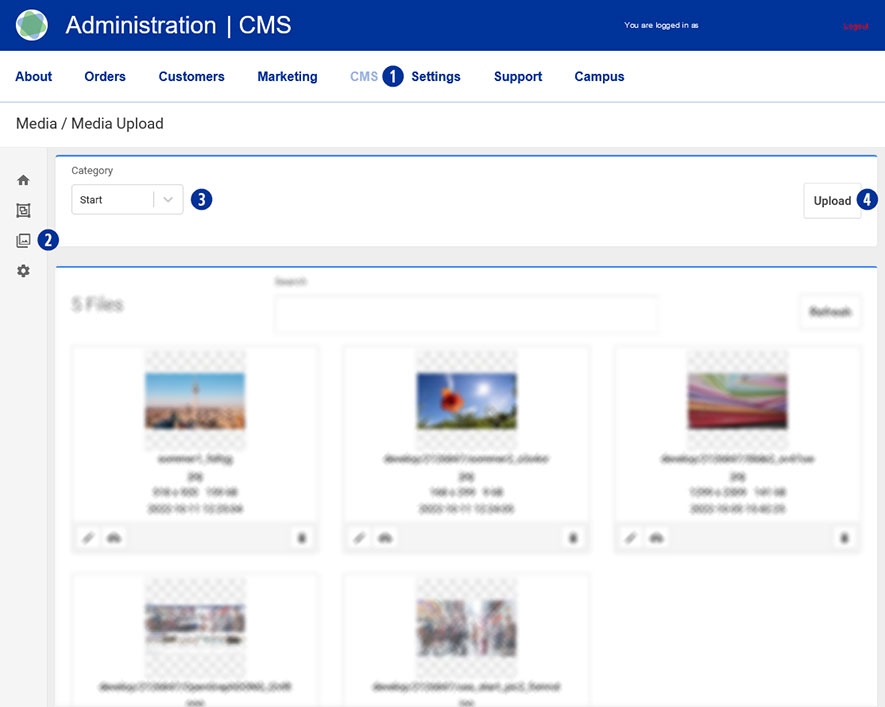Image resolution: width=885 pixels, height=707 pixels.
Task: Open the Home icon in the sidebar
Action: pos(23,180)
